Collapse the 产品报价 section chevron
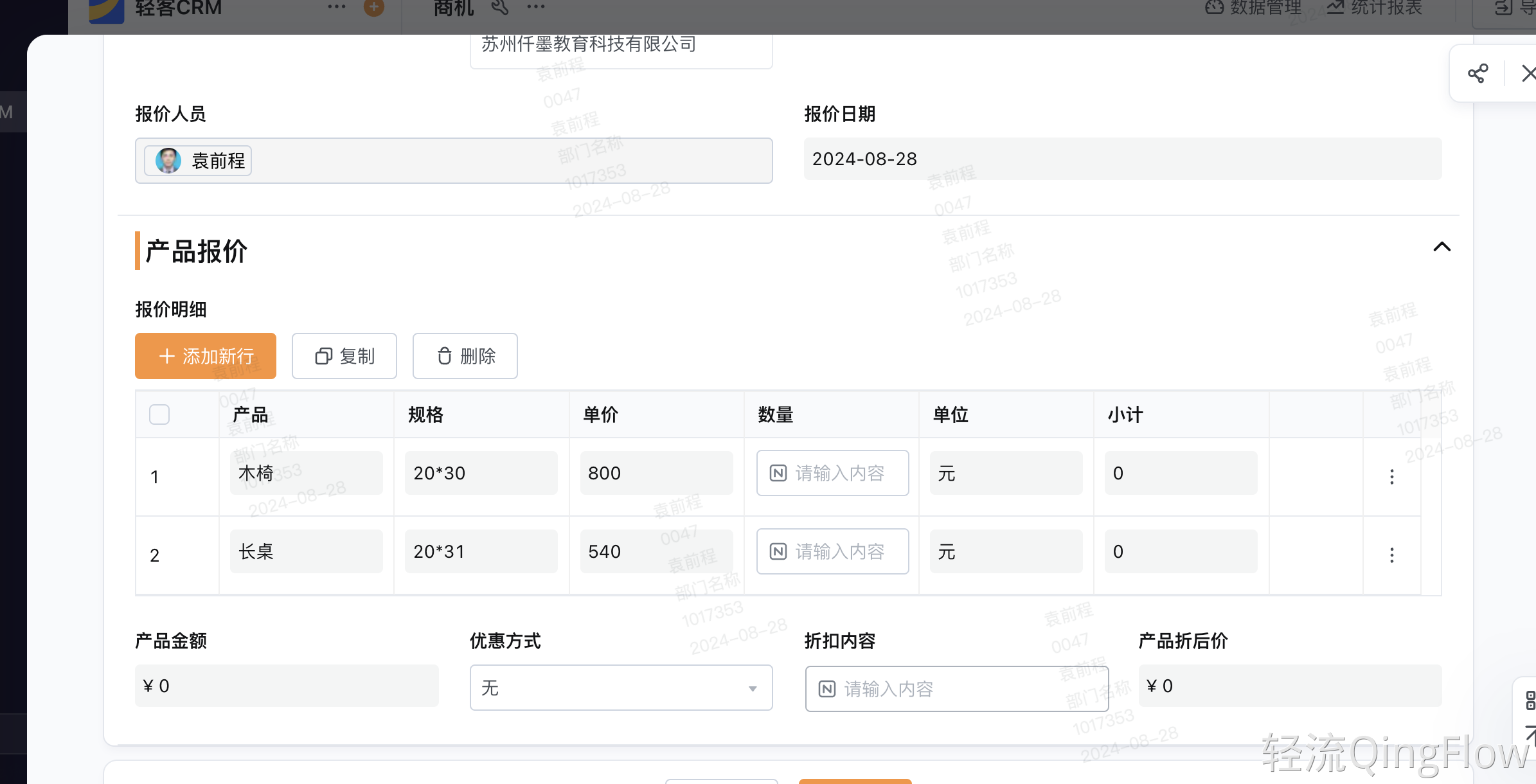The image size is (1536, 784). (1443, 247)
